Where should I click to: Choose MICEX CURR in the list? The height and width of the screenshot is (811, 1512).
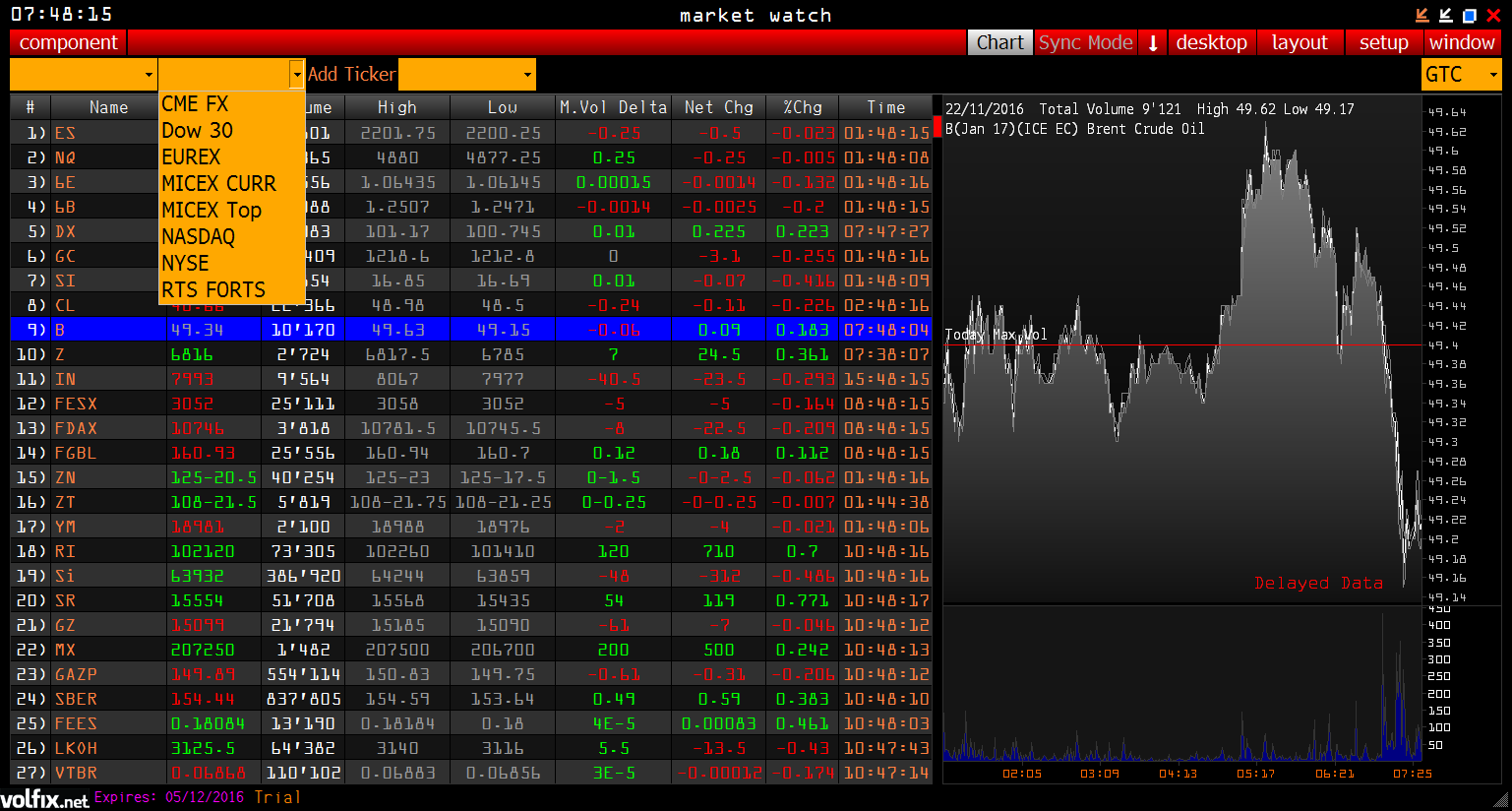coord(218,183)
